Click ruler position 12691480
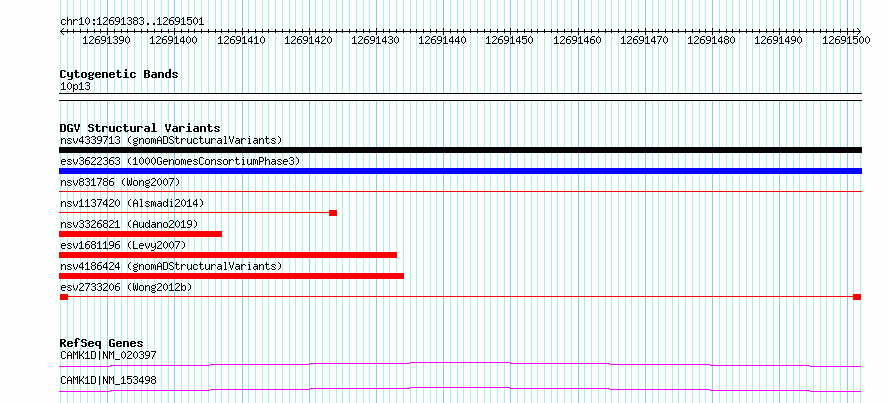Image resolution: width=890 pixels, height=403 pixels. coord(711,40)
